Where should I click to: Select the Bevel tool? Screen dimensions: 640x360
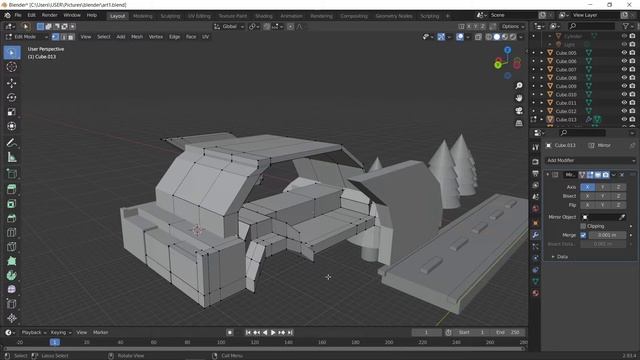coord(11,218)
